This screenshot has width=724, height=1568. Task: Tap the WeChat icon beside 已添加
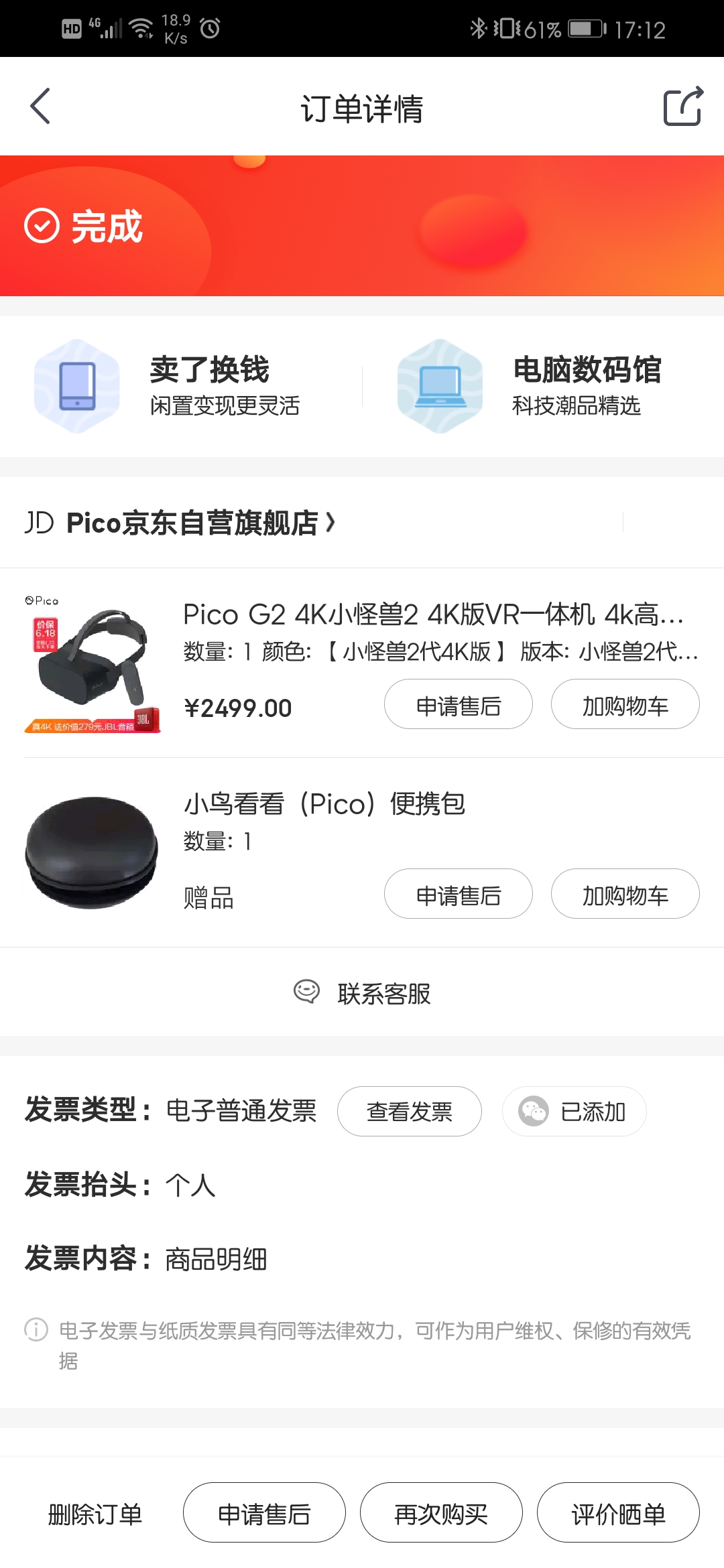[x=534, y=1112]
